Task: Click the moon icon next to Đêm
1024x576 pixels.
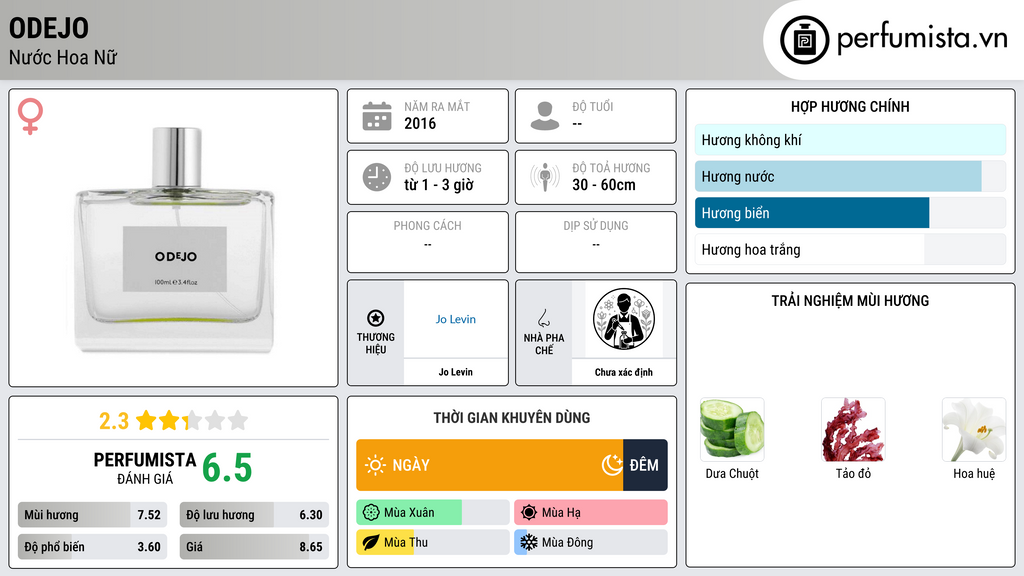Action: (x=612, y=465)
